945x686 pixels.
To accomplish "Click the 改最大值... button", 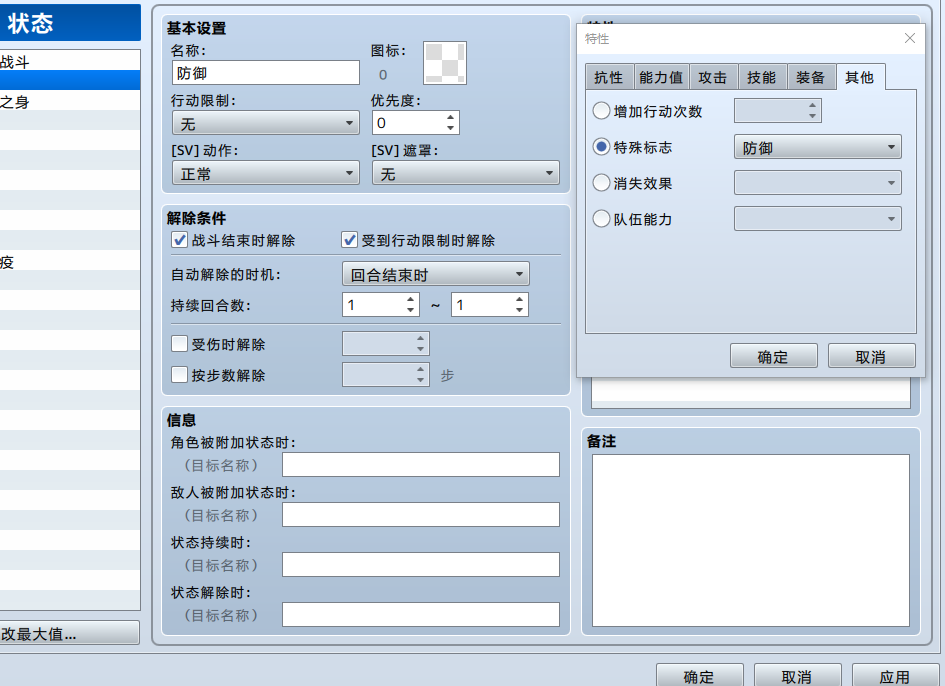I will point(69,633).
